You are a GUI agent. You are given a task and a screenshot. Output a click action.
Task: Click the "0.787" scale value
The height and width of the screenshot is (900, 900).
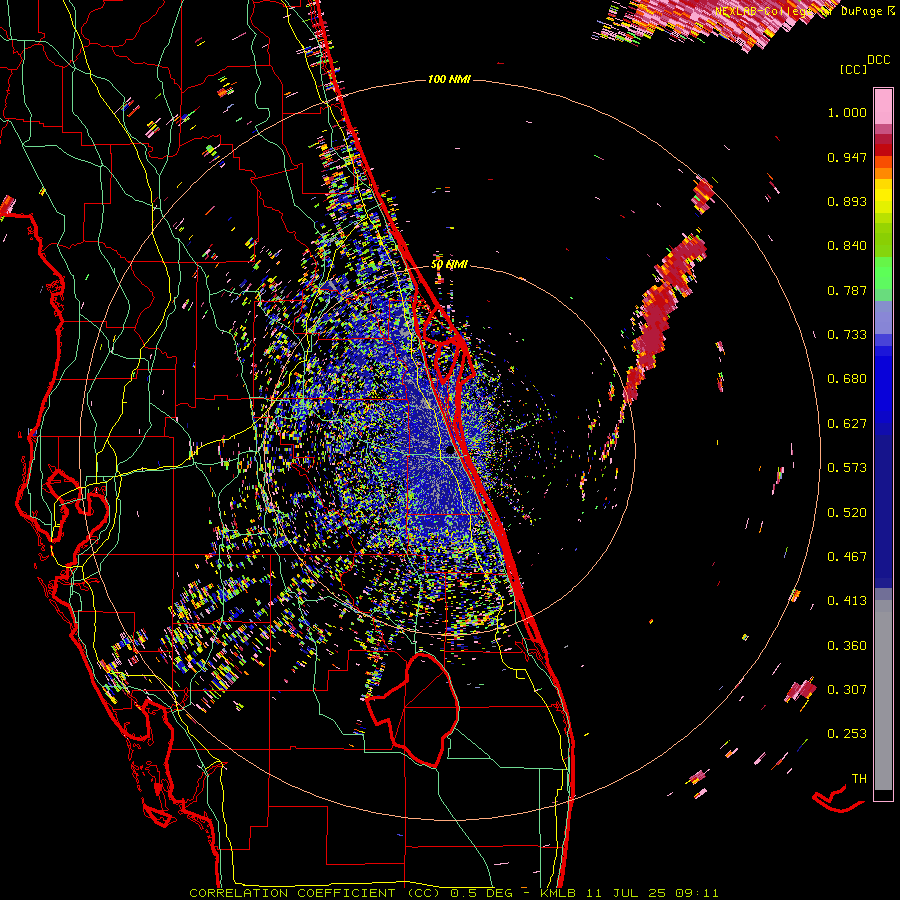847,290
